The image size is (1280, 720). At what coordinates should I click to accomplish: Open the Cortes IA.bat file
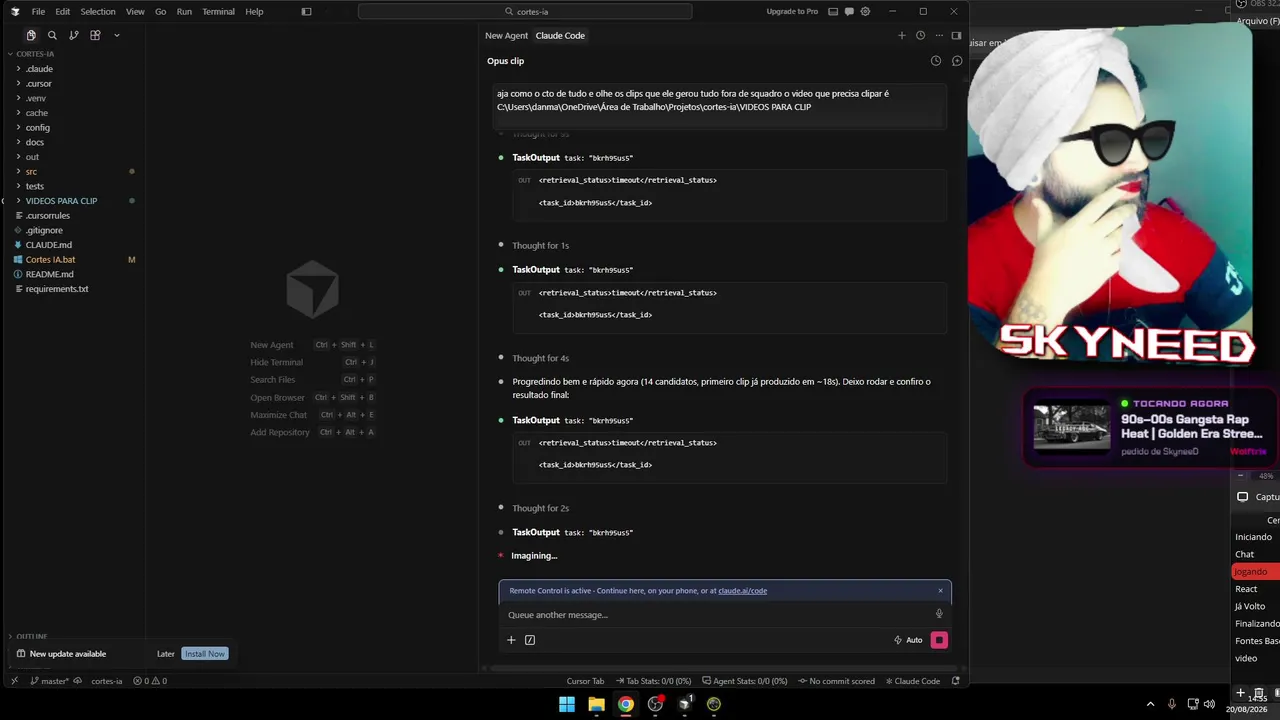[51, 260]
